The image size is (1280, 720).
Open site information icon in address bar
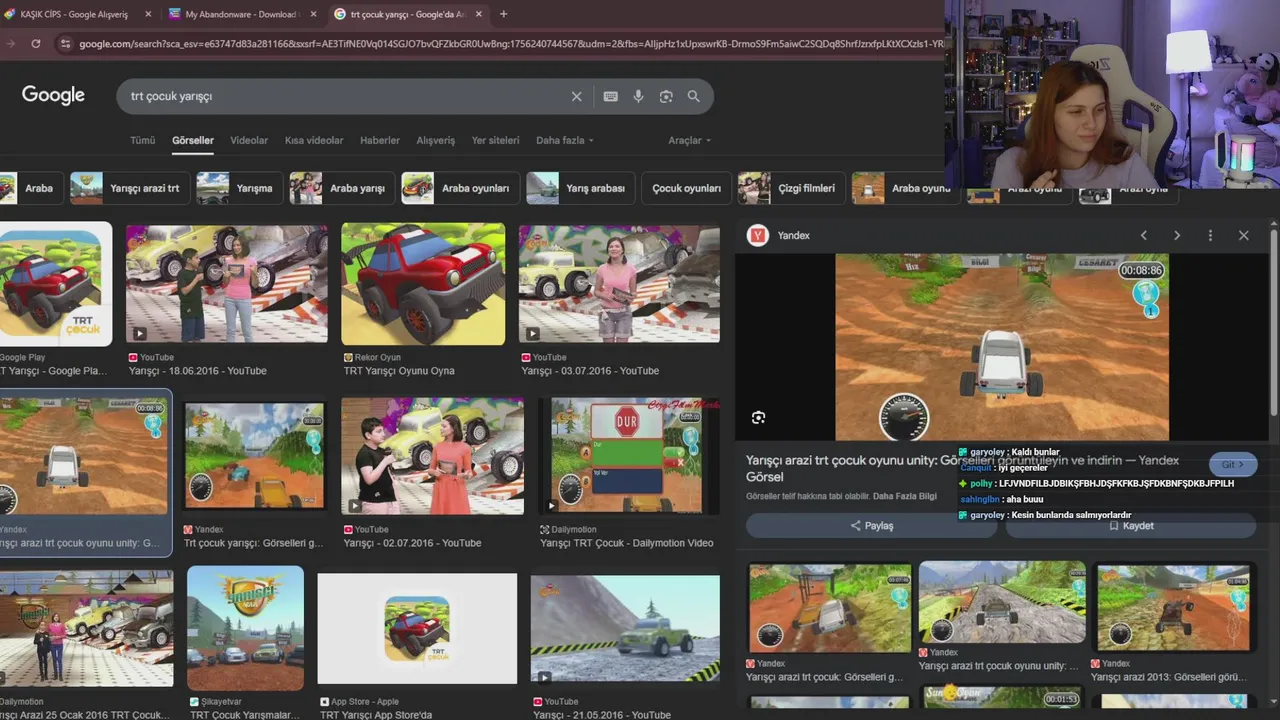pos(65,44)
